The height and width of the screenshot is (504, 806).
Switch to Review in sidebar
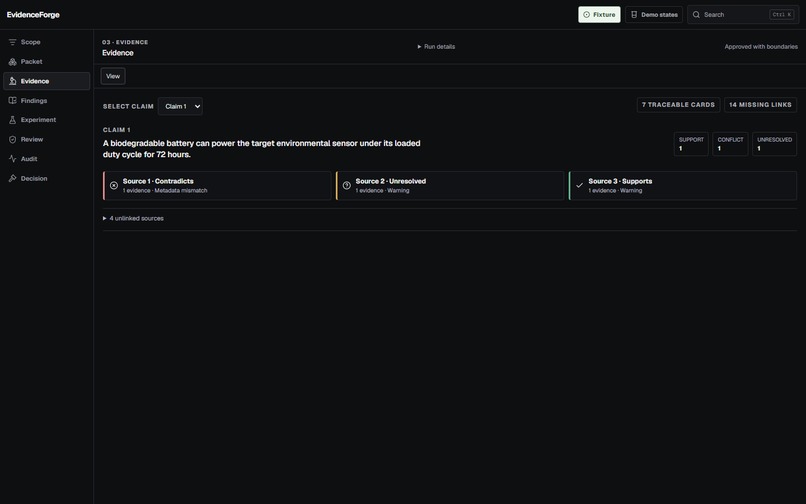(x=46, y=139)
